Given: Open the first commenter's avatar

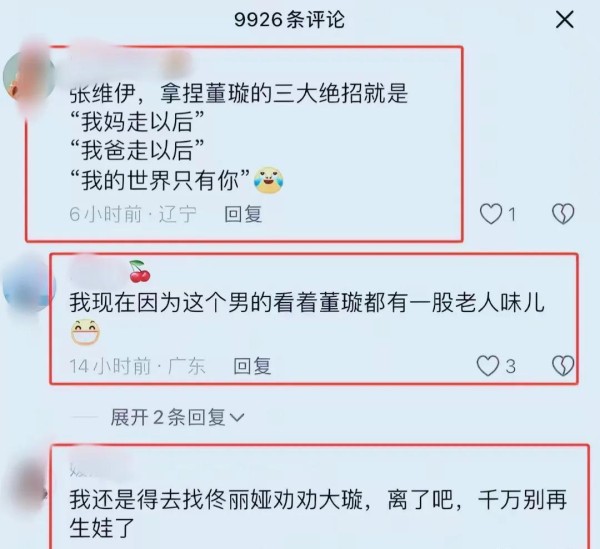Looking at the screenshot, I should click(x=29, y=78).
